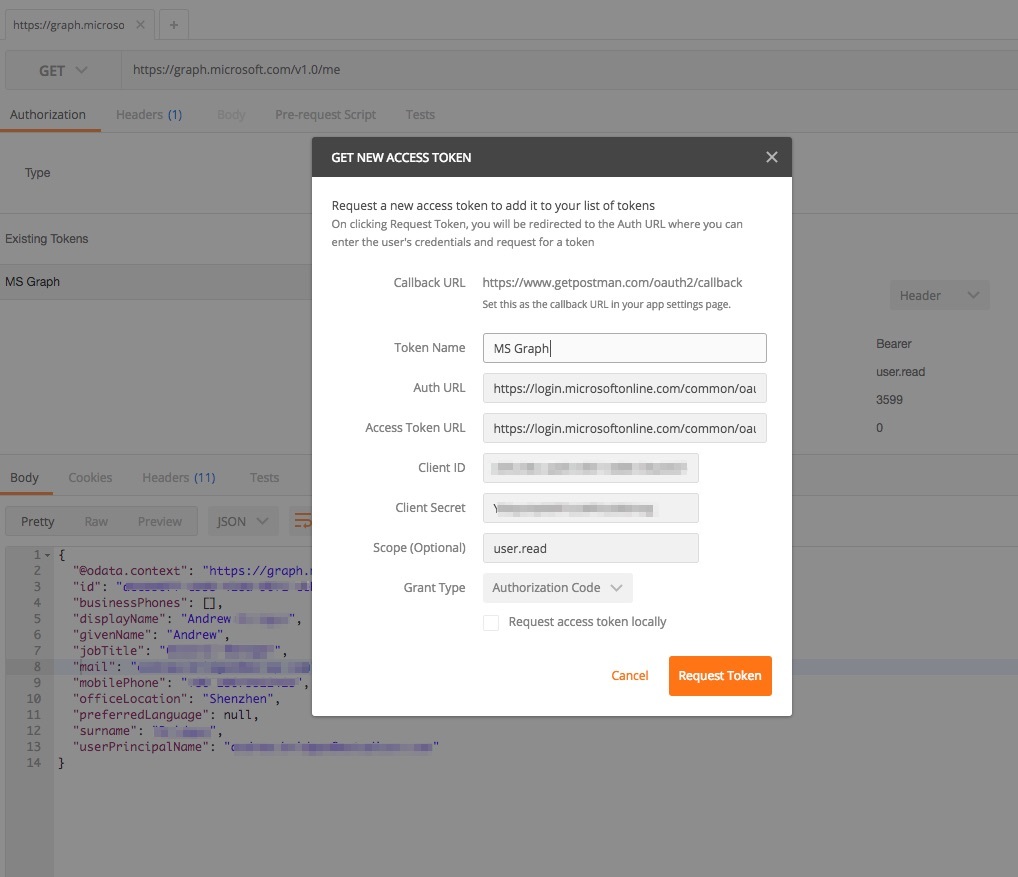This screenshot has width=1018, height=877.
Task: Click the getpostman callback URL text
Action: [x=612, y=282]
